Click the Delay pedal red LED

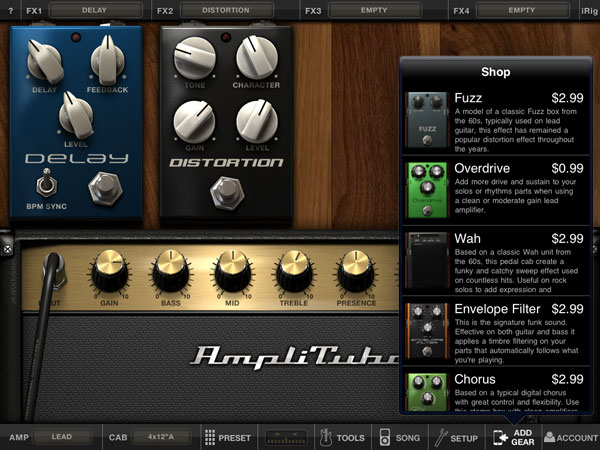[76, 37]
